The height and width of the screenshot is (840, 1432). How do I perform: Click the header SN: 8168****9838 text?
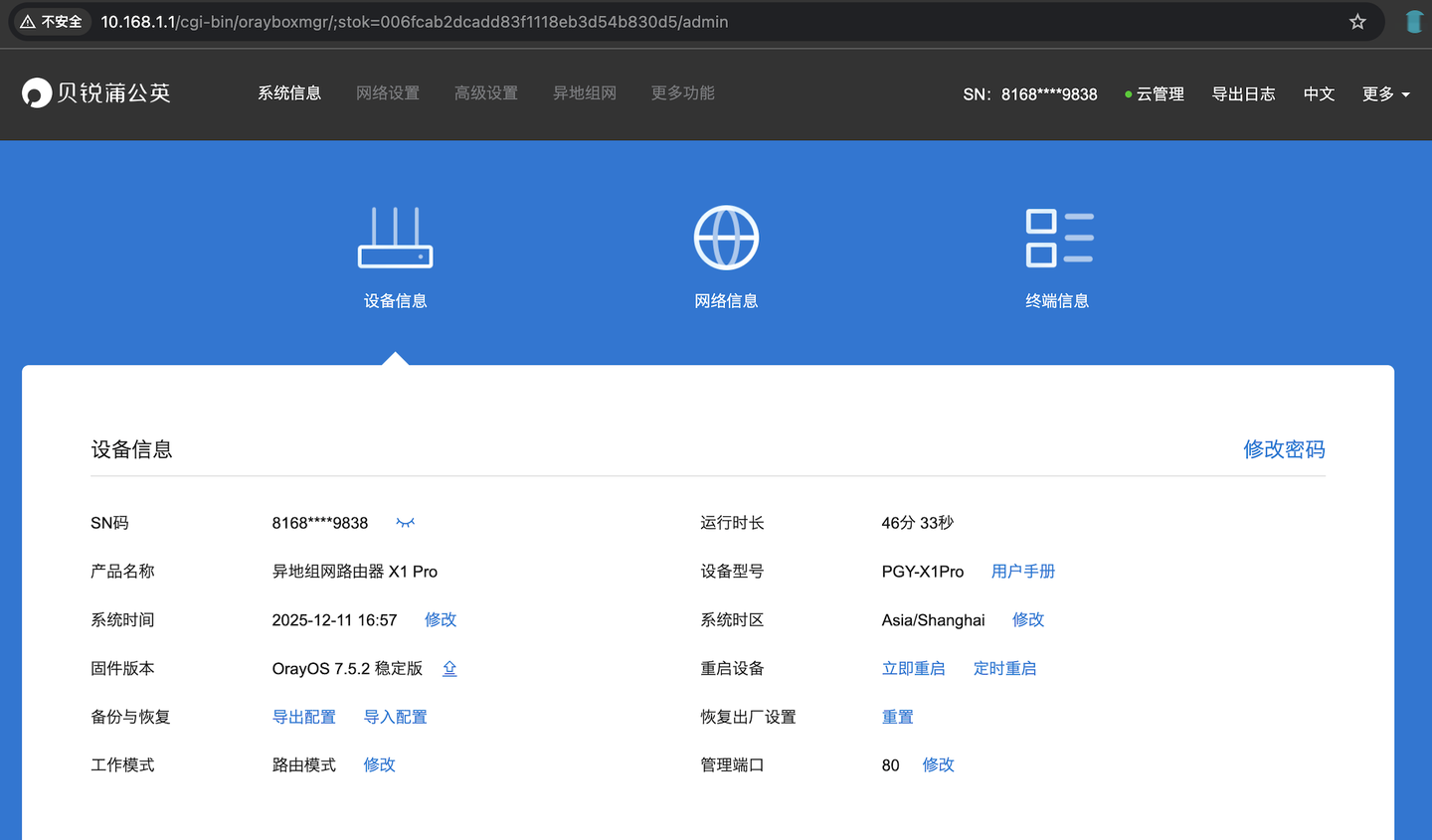pos(1030,94)
